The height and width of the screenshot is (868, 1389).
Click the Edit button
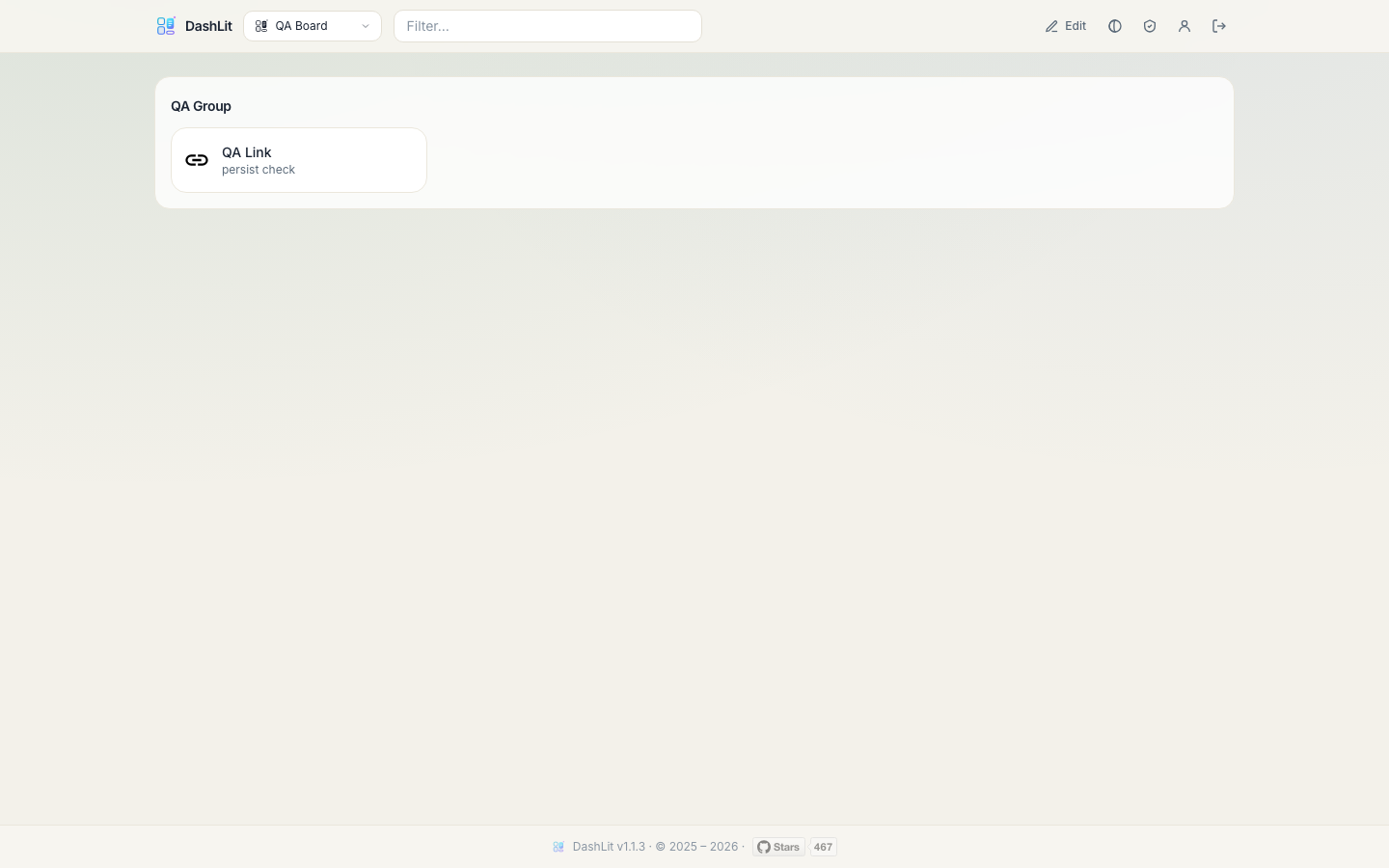tap(1066, 26)
